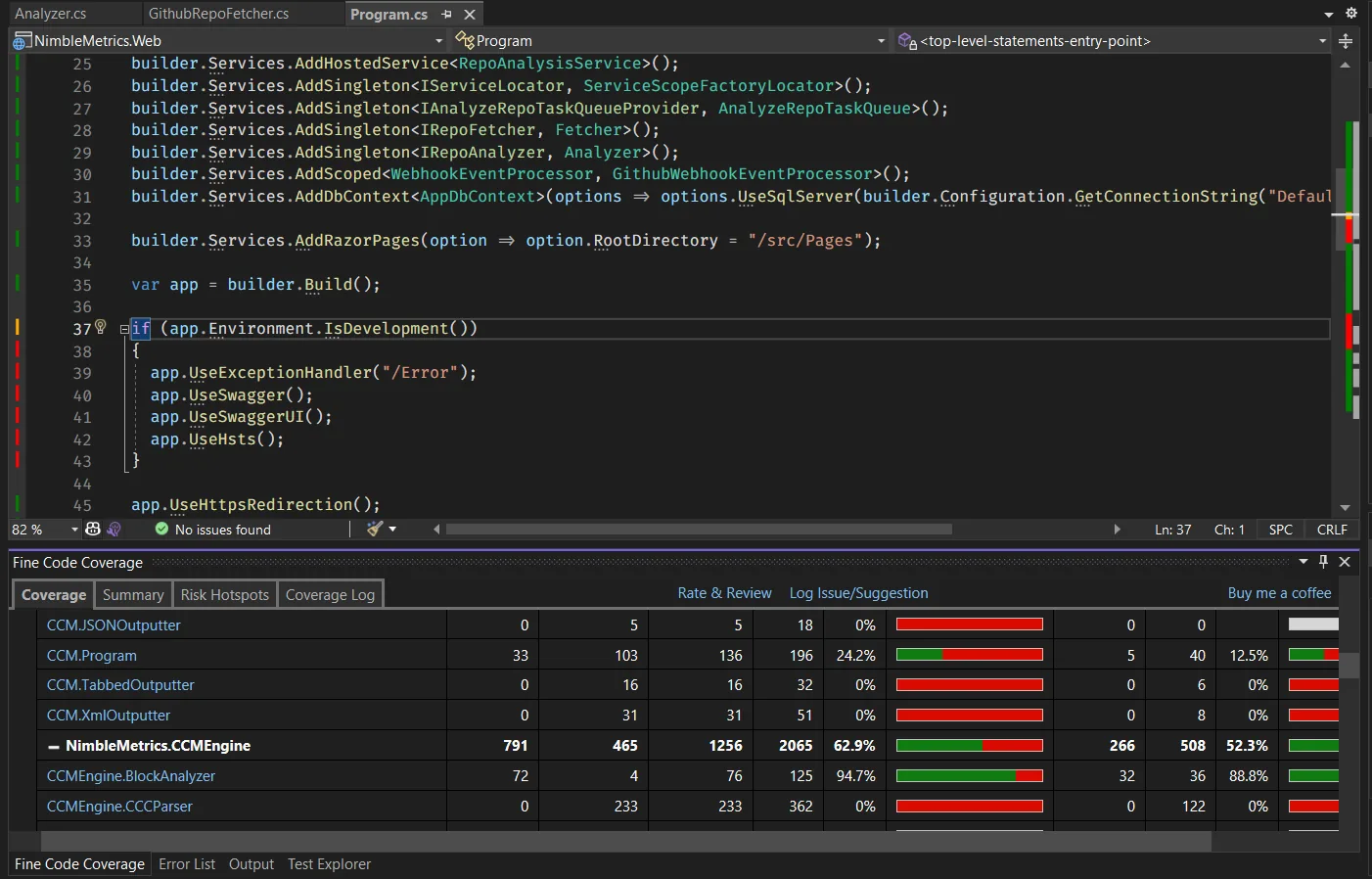Follow the Buy me a coffee link
The width and height of the screenshot is (1372, 879).
tap(1279, 593)
